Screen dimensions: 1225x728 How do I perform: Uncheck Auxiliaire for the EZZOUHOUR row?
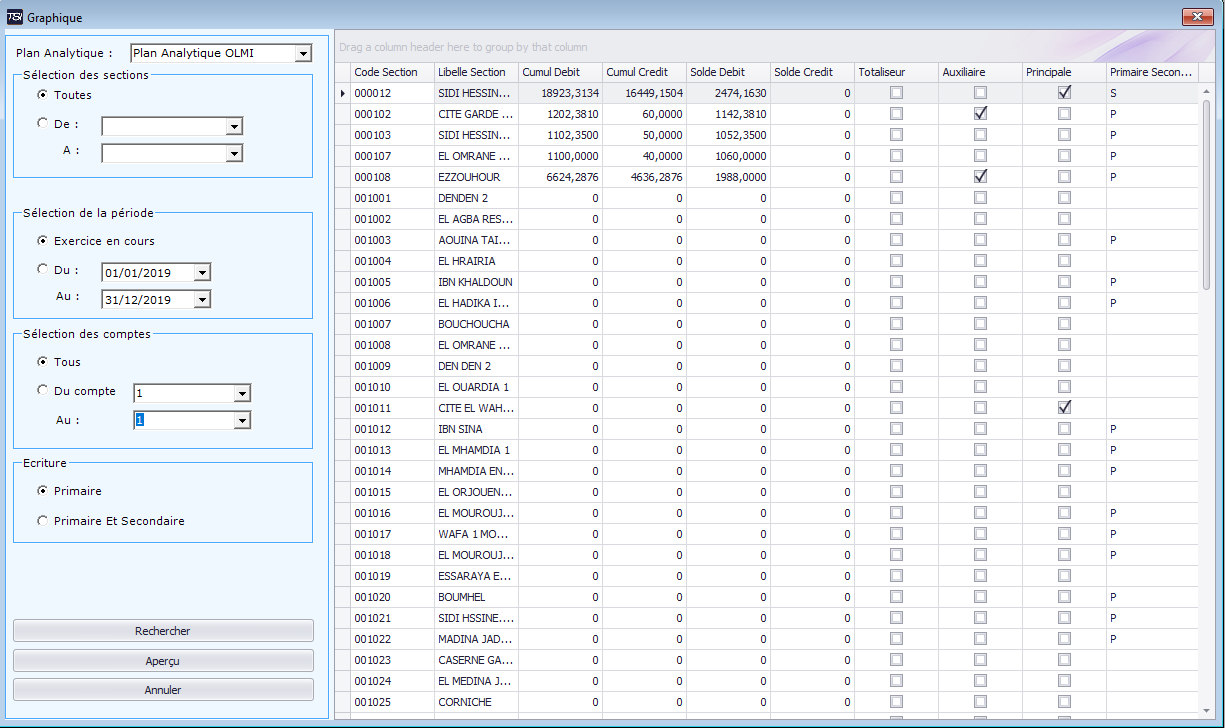coord(980,177)
